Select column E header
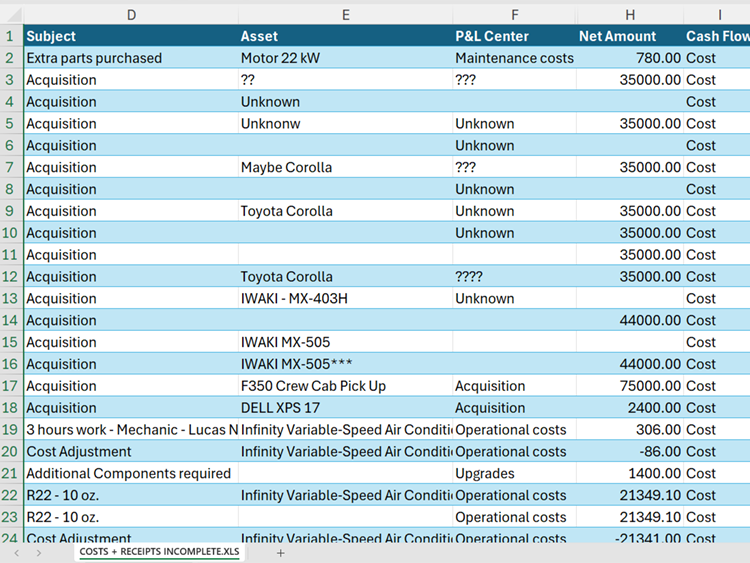750x563 pixels. pyautogui.click(x=345, y=14)
